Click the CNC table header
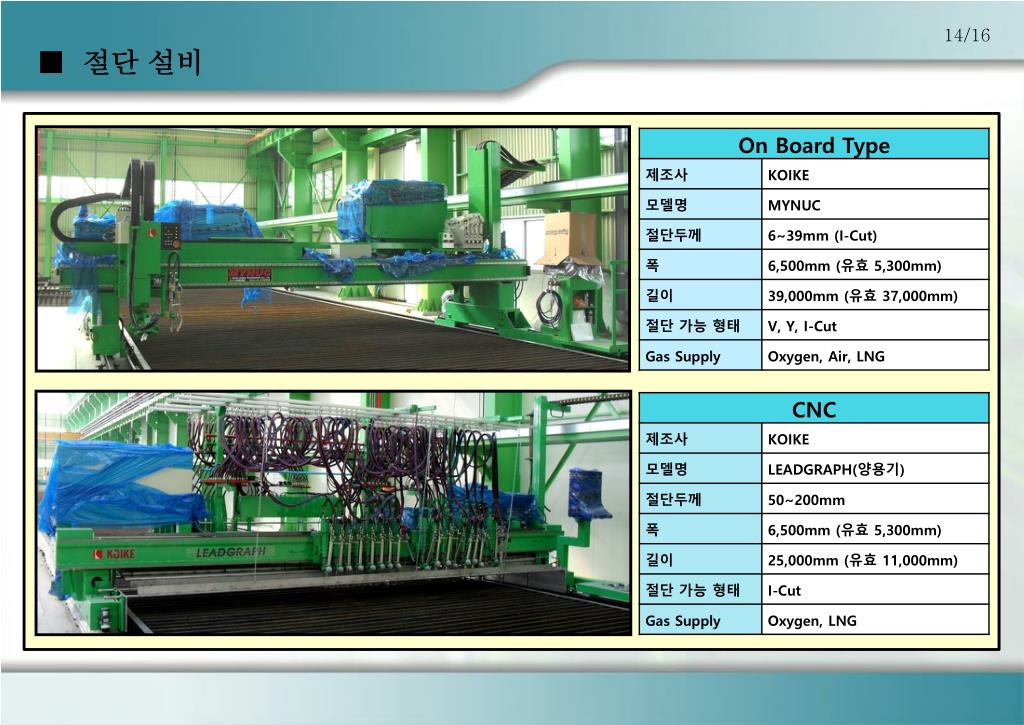This screenshot has height=725, width=1024. tap(814, 409)
